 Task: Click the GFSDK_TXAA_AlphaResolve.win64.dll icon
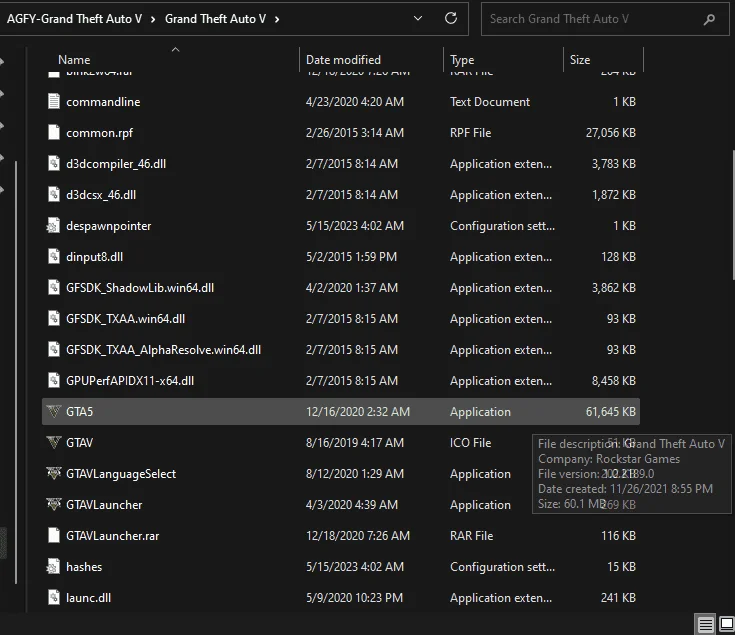[x=54, y=349]
